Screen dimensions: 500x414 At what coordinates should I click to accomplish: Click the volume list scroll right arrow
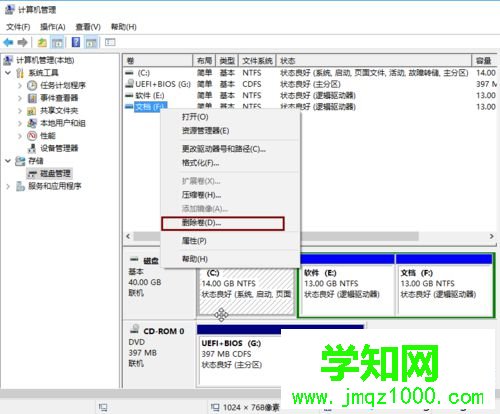coord(492,236)
